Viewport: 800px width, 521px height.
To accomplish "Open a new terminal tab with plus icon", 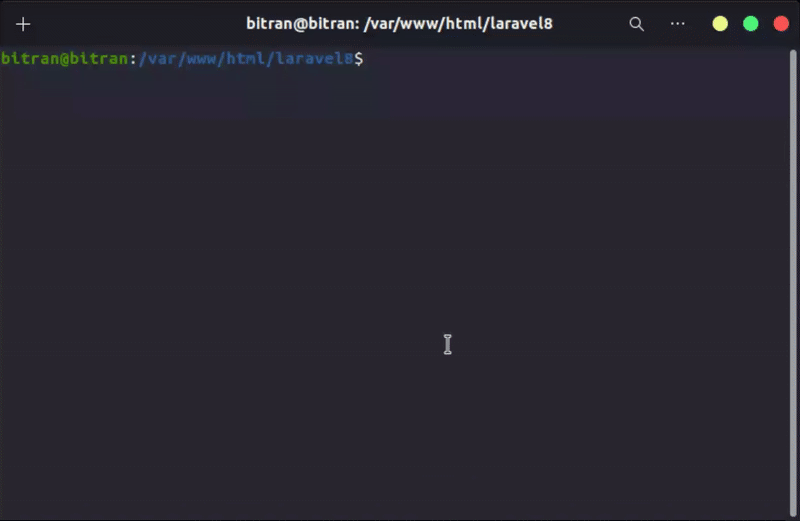I will (x=23, y=24).
